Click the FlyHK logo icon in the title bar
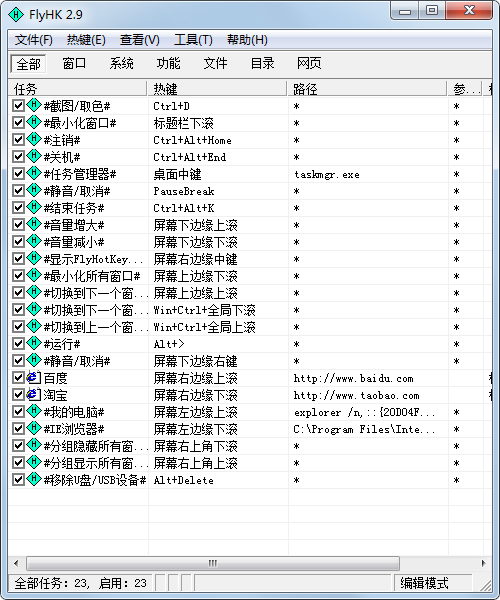Viewport: 500px width, 600px height. pyautogui.click(x=16, y=15)
